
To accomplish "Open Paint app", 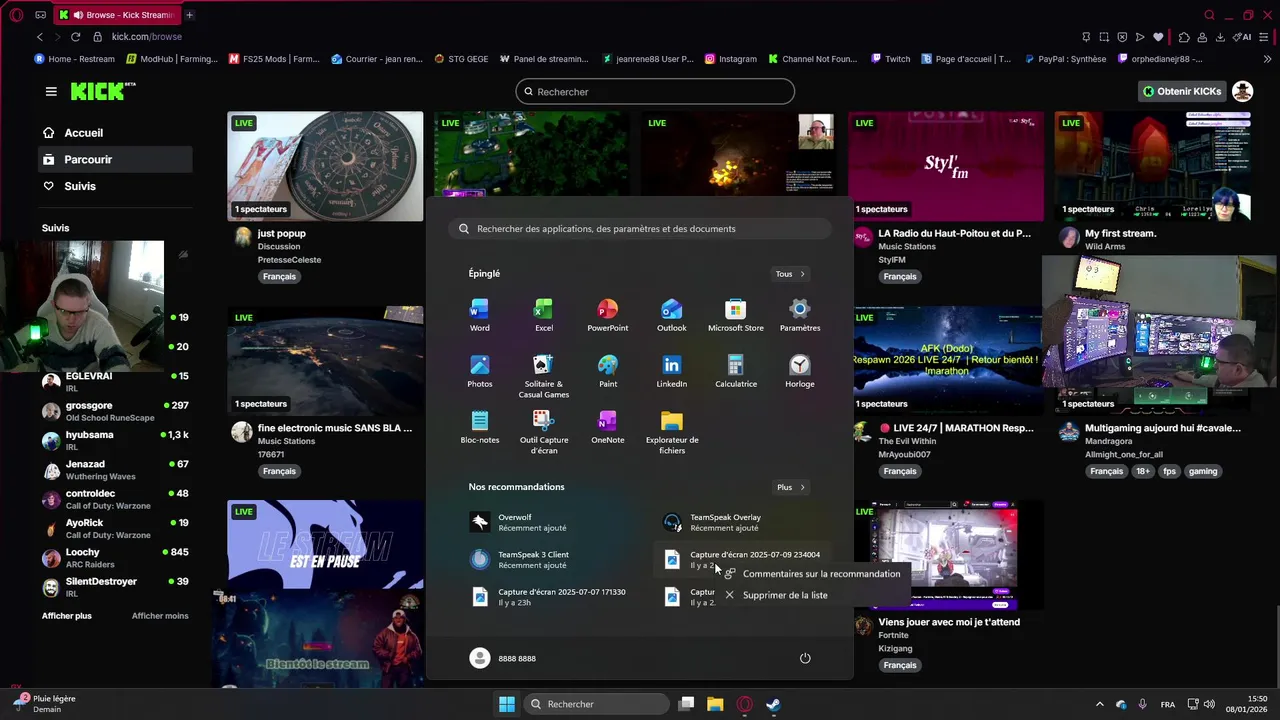I will (x=607, y=371).
